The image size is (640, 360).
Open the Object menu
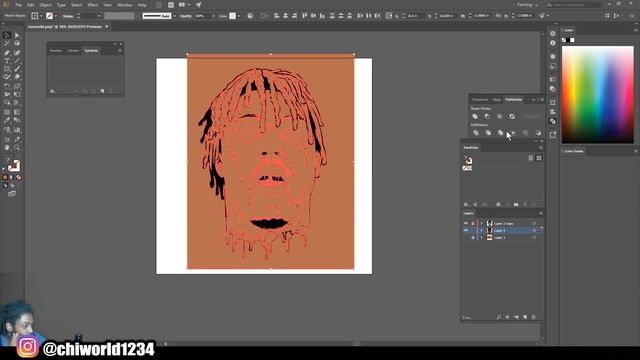click(x=45, y=5)
